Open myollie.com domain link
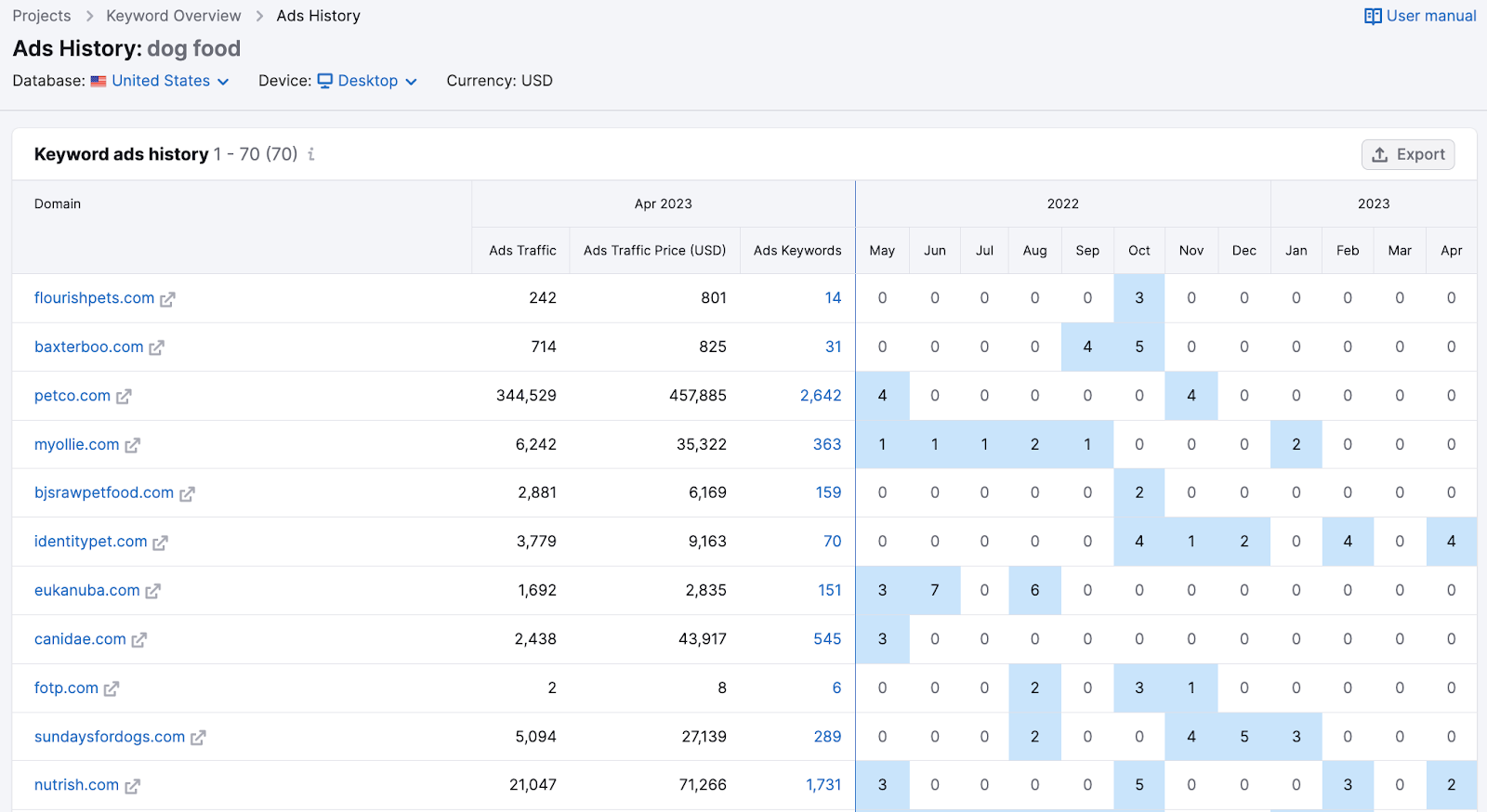The height and width of the screenshot is (812, 1487). click(77, 445)
